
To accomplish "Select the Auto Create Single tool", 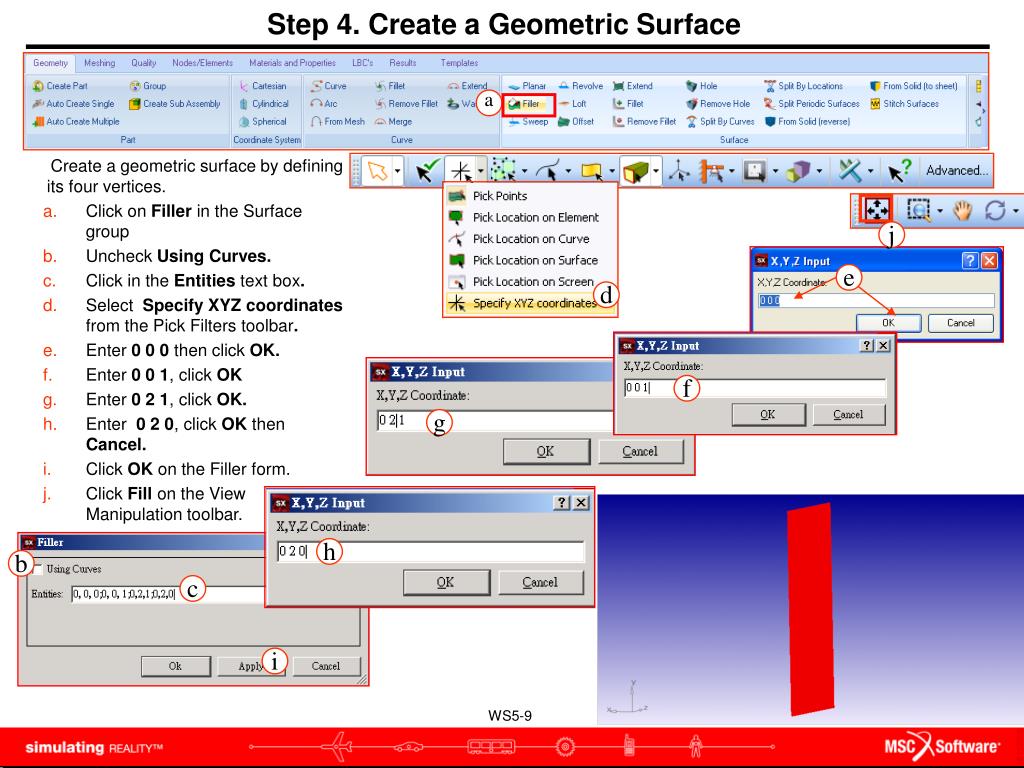I will click(x=73, y=104).
